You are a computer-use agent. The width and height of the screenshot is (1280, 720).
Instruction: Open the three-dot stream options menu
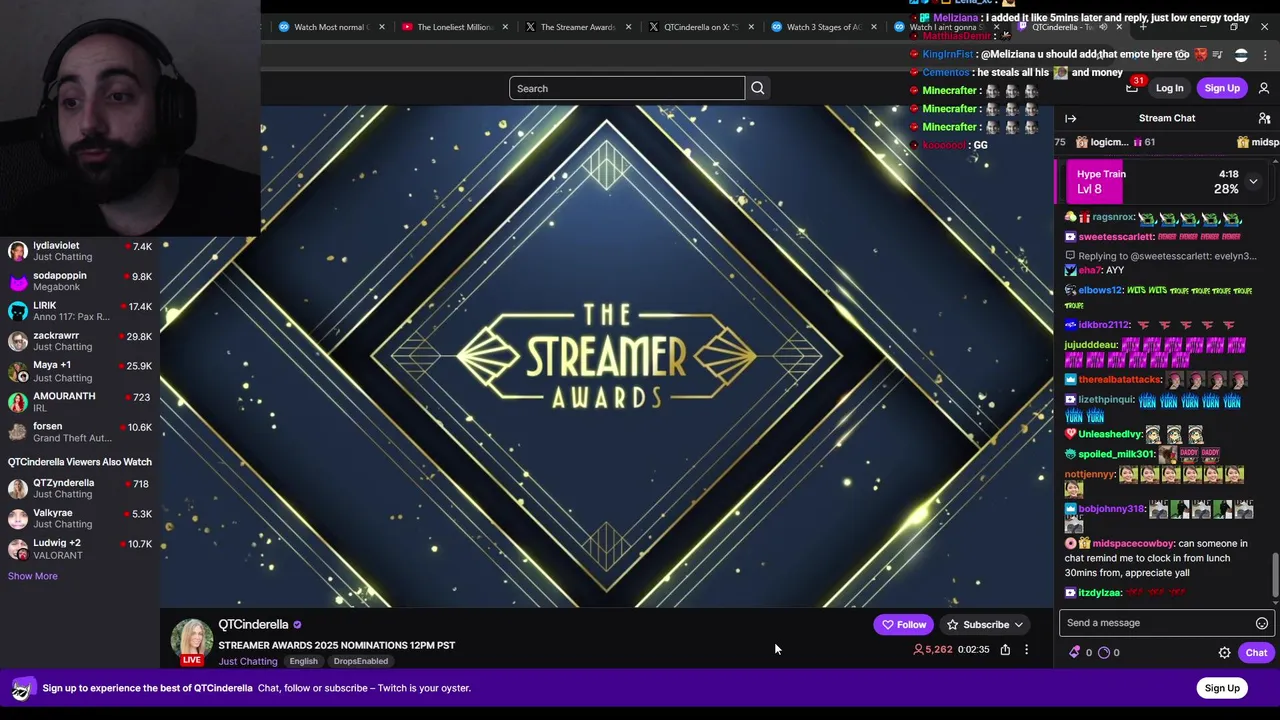1026,650
